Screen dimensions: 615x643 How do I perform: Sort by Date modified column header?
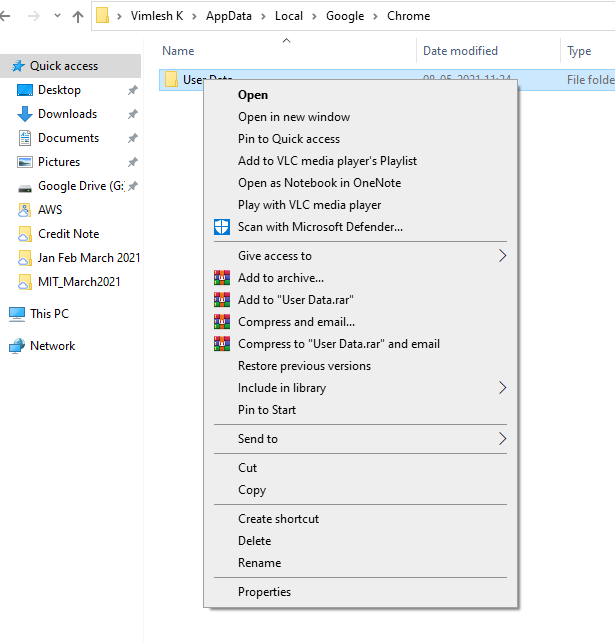point(460,51)
